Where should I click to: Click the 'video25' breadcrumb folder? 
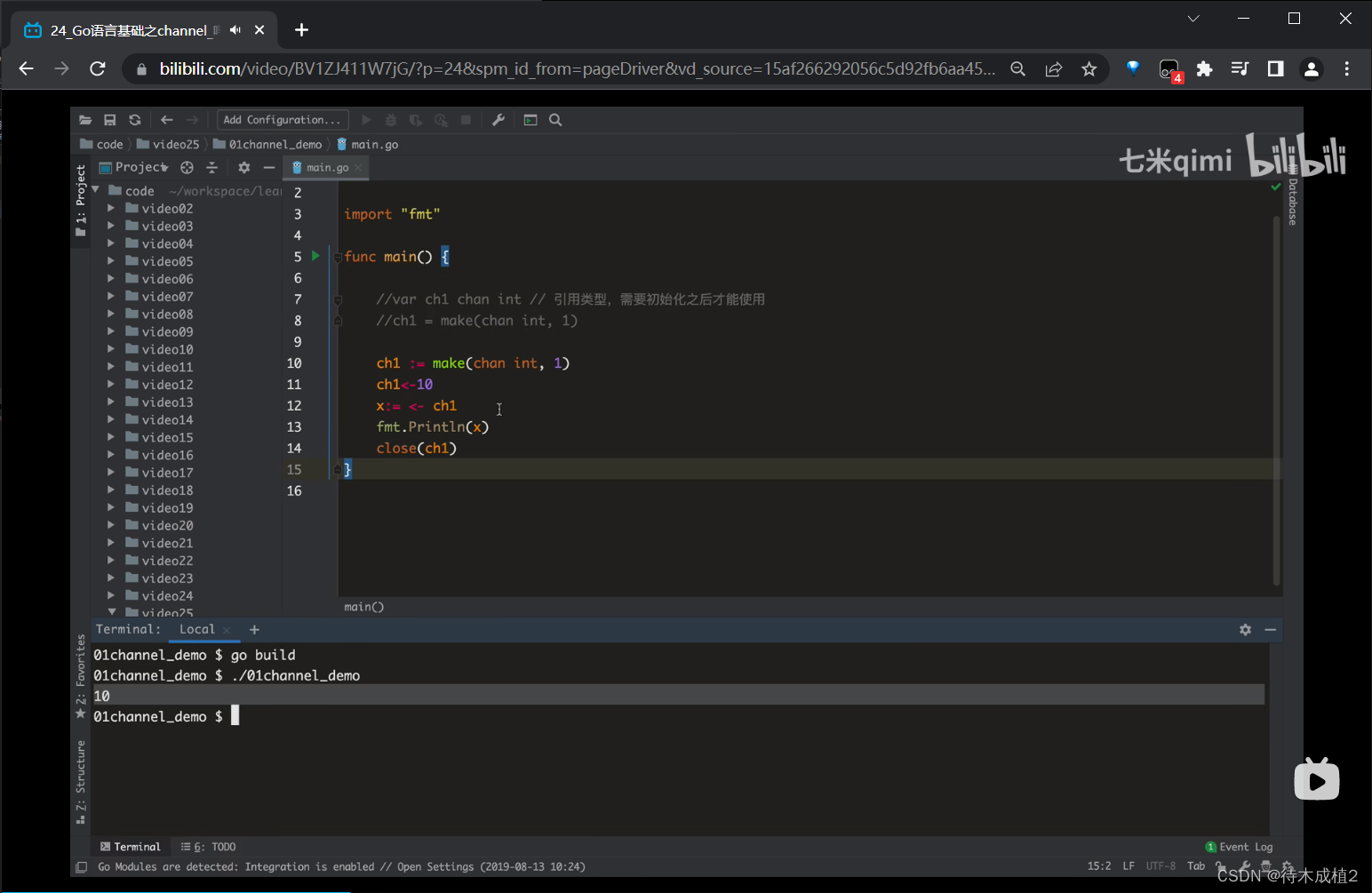(168, 144)
